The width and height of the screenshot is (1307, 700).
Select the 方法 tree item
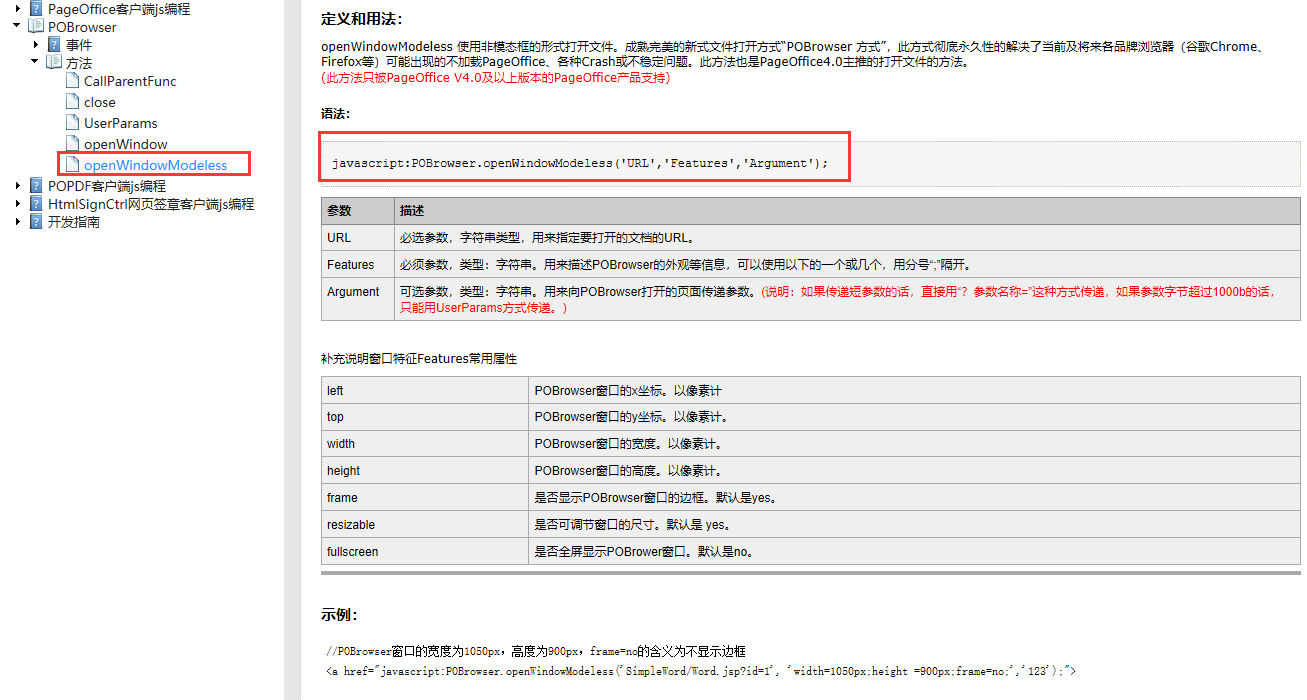tap(79, 63)
